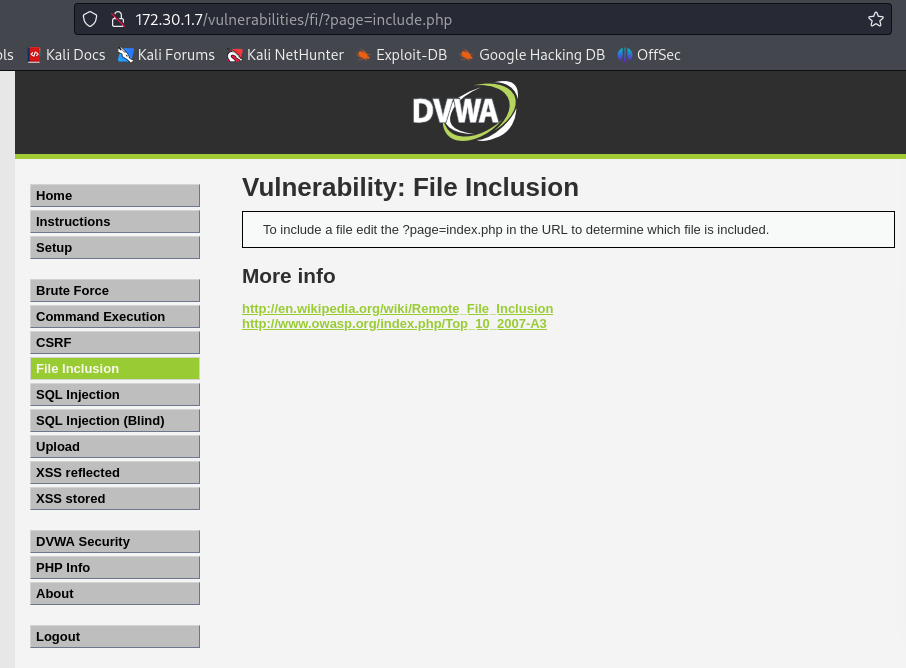Open the XSS stored menu item
Screen dimensions: 906x668
tap(115, 499)
